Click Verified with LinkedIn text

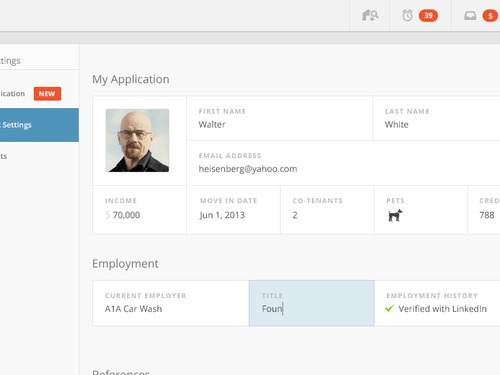(442, 309)
